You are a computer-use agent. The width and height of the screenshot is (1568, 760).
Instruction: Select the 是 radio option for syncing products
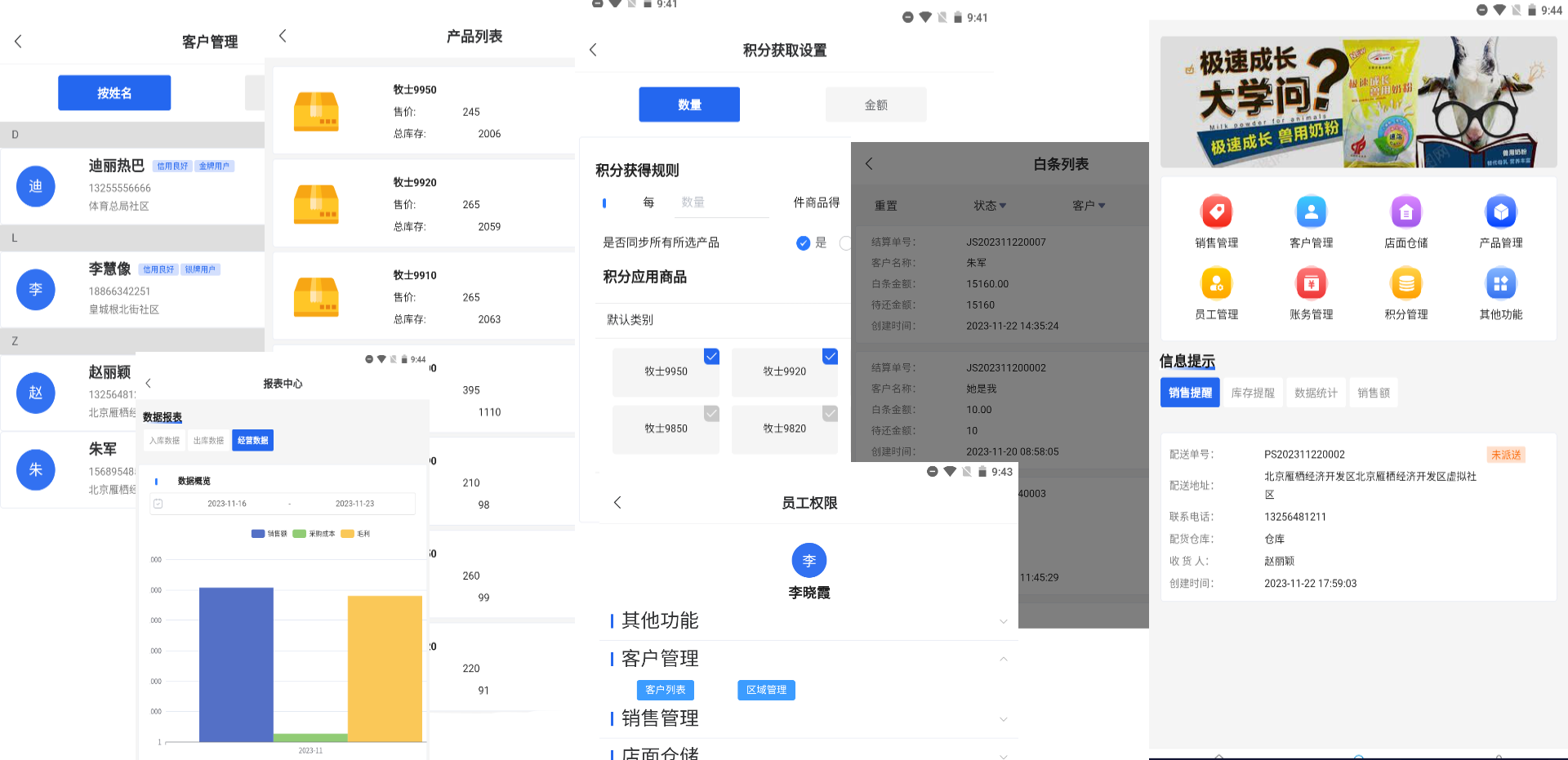[804, 242]
